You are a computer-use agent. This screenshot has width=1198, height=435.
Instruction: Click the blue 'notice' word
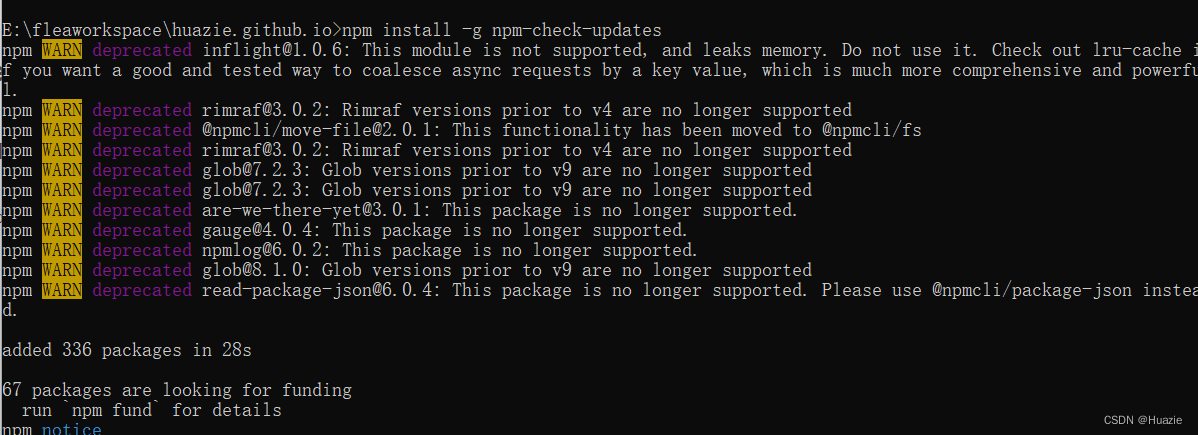click(x=72, y=429)
